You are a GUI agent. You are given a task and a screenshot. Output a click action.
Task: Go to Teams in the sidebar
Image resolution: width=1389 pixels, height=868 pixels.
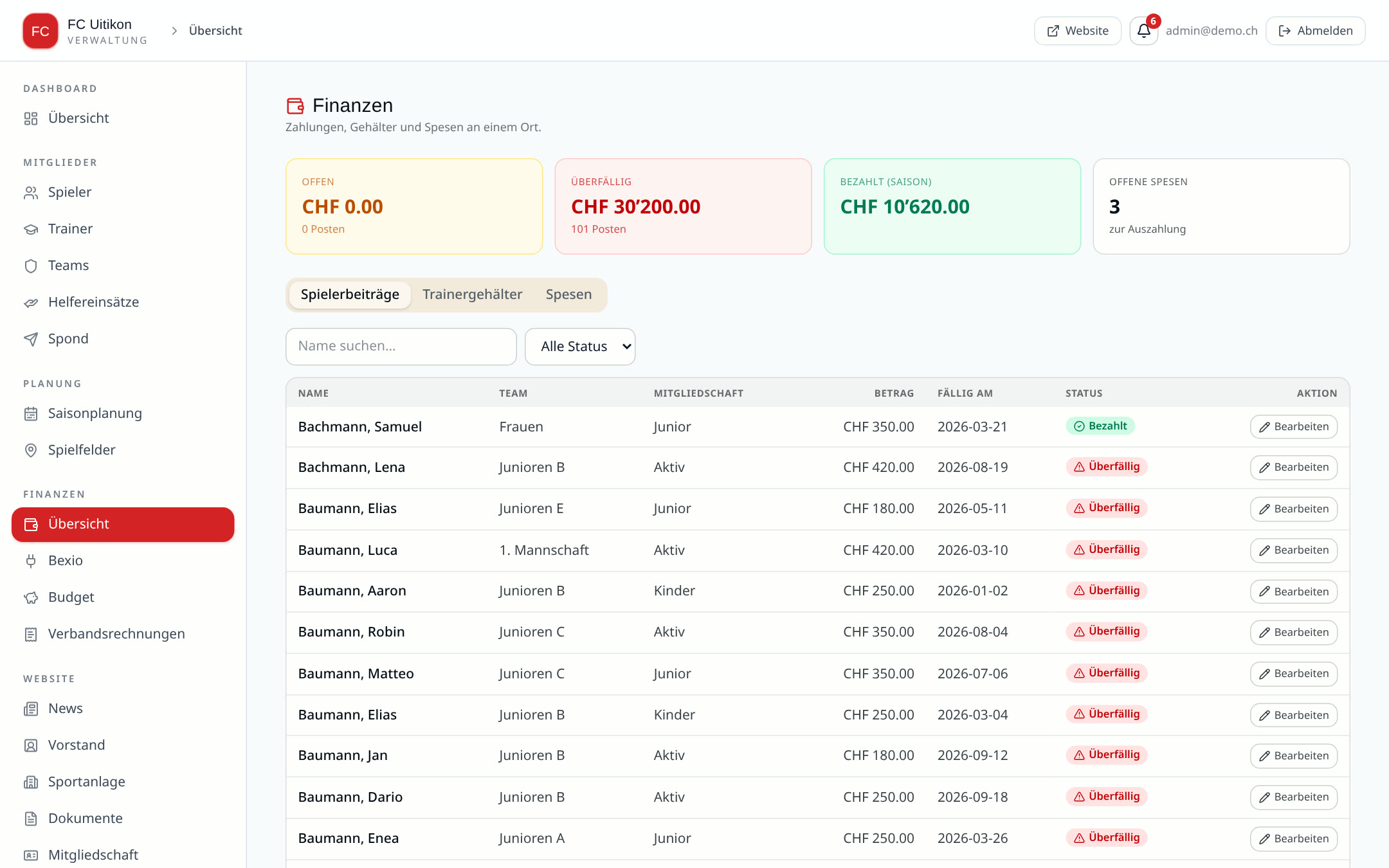pyautogui.click(x=123, y=266)
